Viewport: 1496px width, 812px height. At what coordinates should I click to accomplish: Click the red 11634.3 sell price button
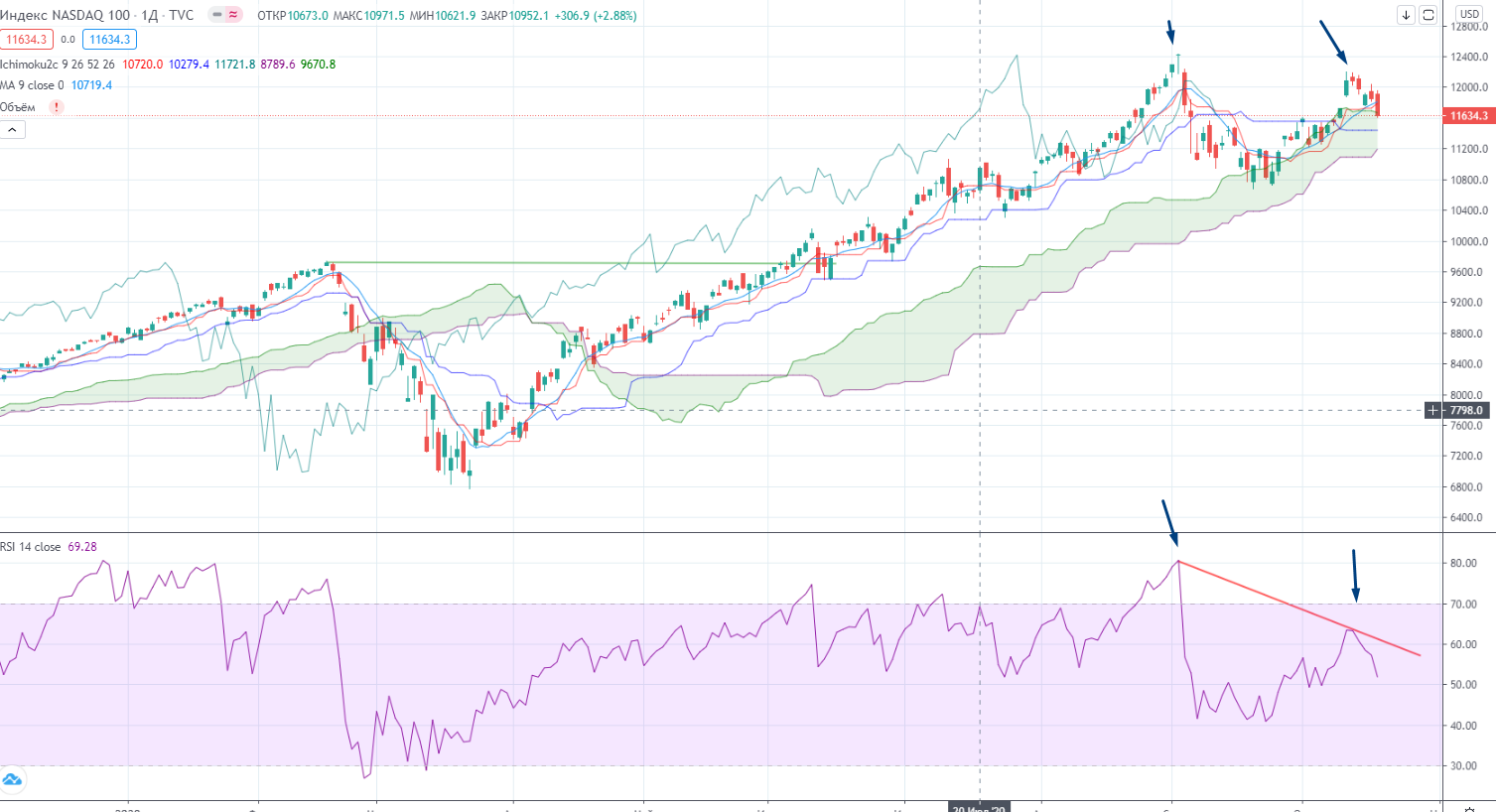click(x=26, y=40)
